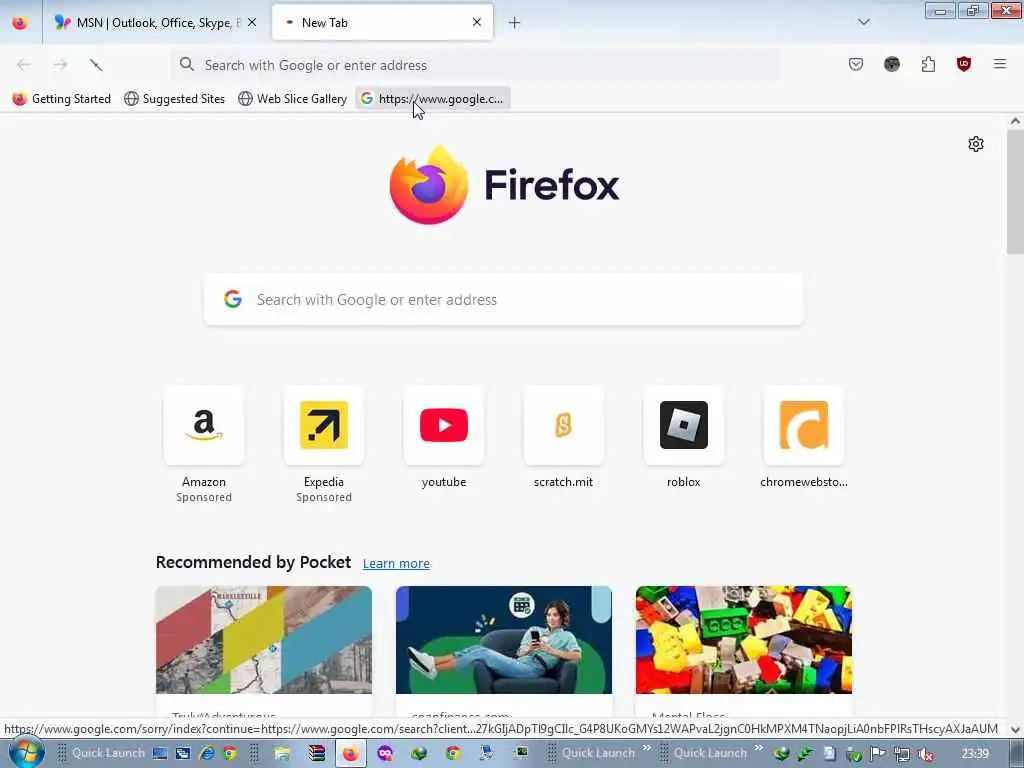This screenshot has width=1024, height=768.
Task: Open the account avatar icon
Action: 891,64
